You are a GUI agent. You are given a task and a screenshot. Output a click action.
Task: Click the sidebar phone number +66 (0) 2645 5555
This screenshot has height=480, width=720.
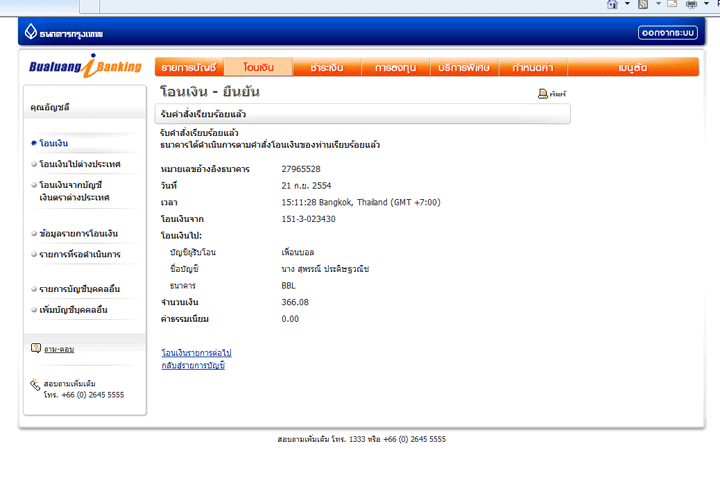(x=93, y=395)
